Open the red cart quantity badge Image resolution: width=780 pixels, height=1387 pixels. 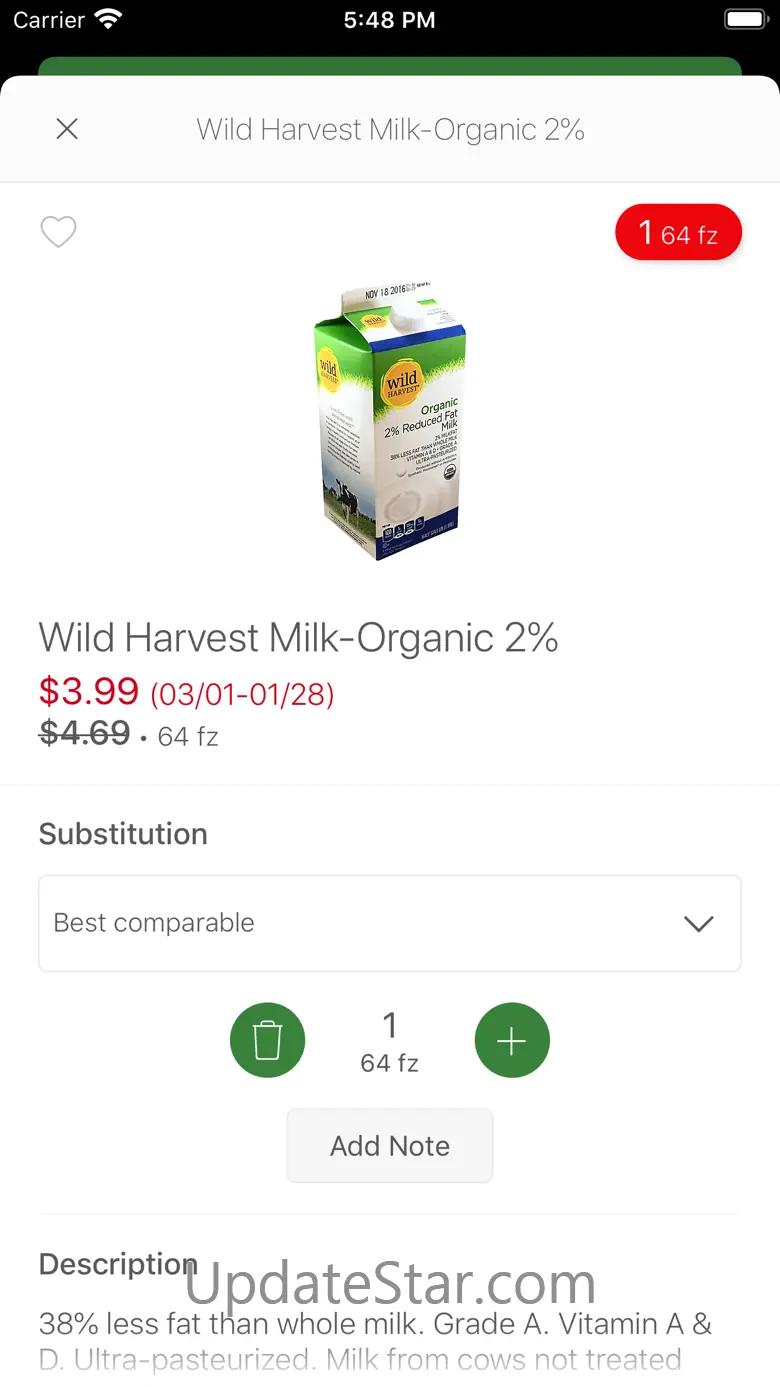pos(679,233)
